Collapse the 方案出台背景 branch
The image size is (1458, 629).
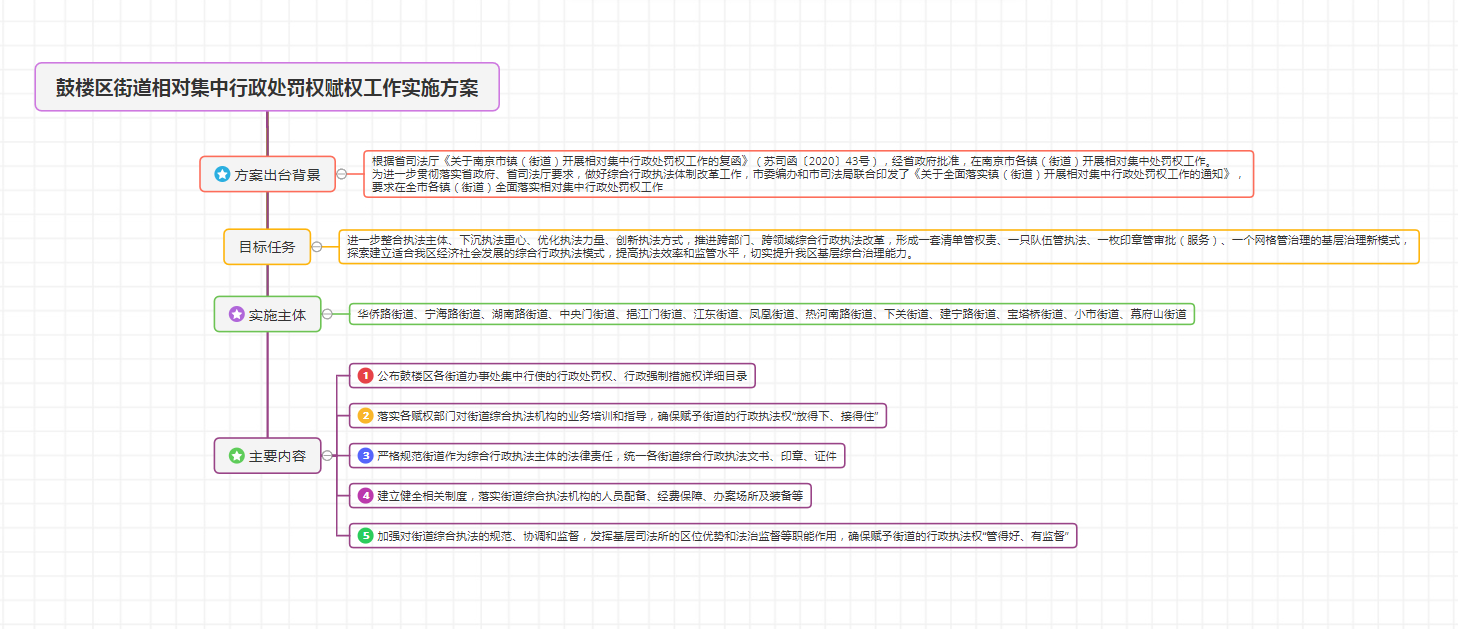(x=342, y=174)
